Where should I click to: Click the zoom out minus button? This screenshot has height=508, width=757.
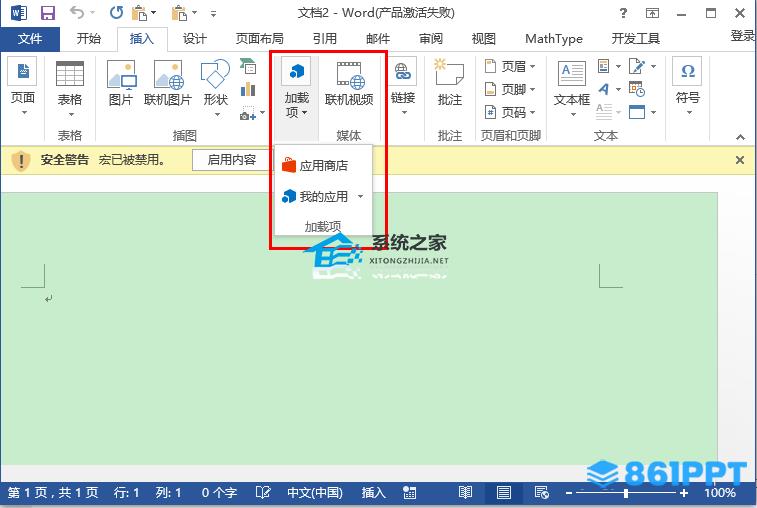point(569,493)
